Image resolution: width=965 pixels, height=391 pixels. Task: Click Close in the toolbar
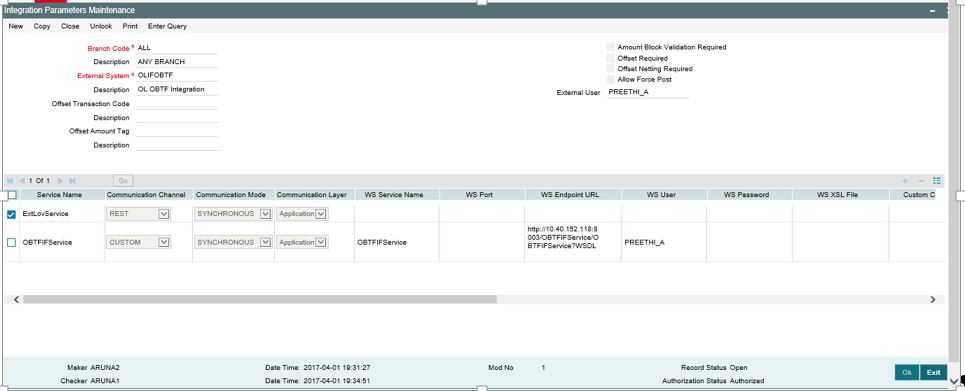70,26
